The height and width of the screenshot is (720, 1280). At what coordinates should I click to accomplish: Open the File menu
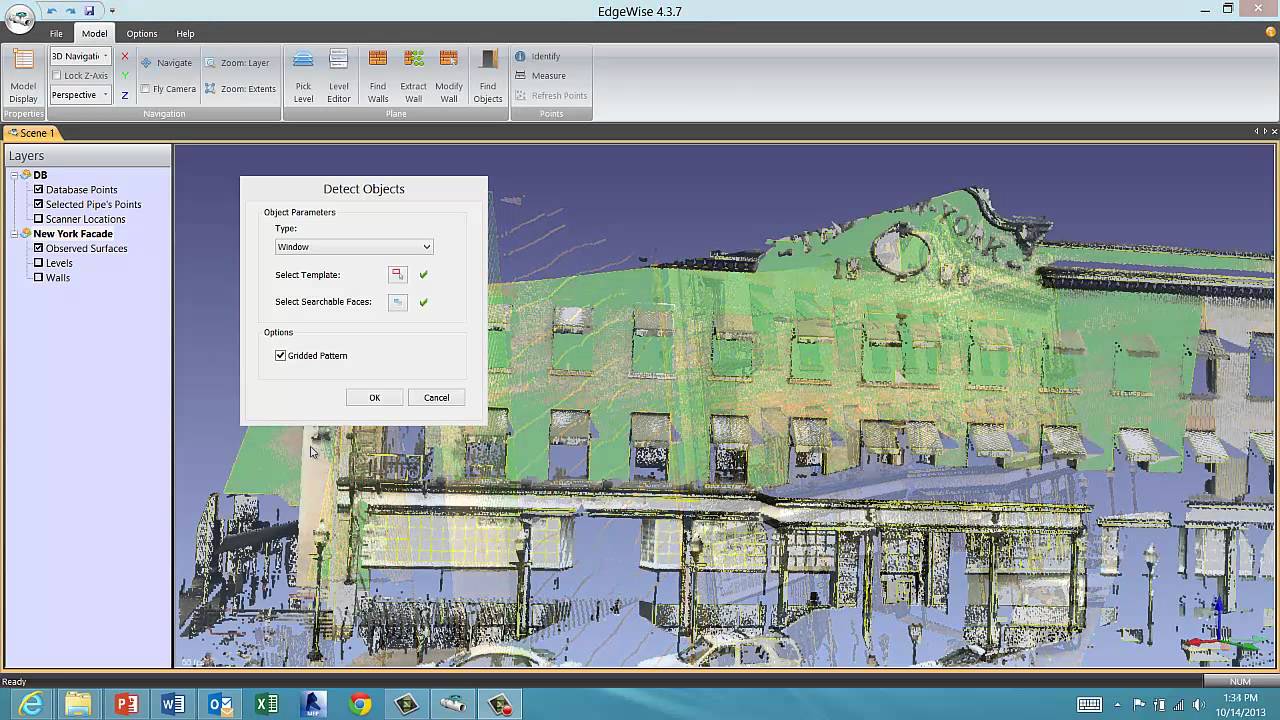(x=56, y=33)
